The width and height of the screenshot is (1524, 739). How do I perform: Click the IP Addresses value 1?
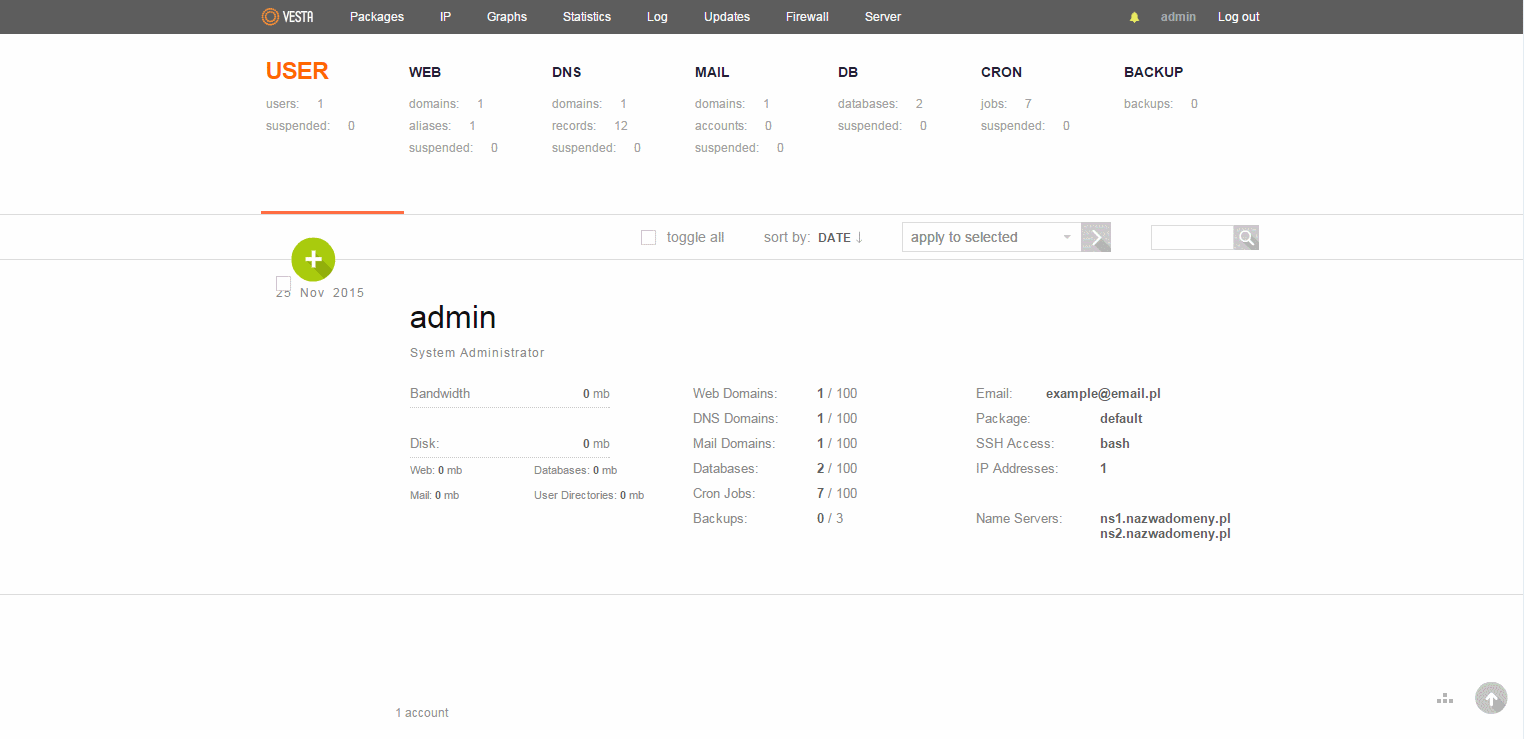[x=1103, y=469]
